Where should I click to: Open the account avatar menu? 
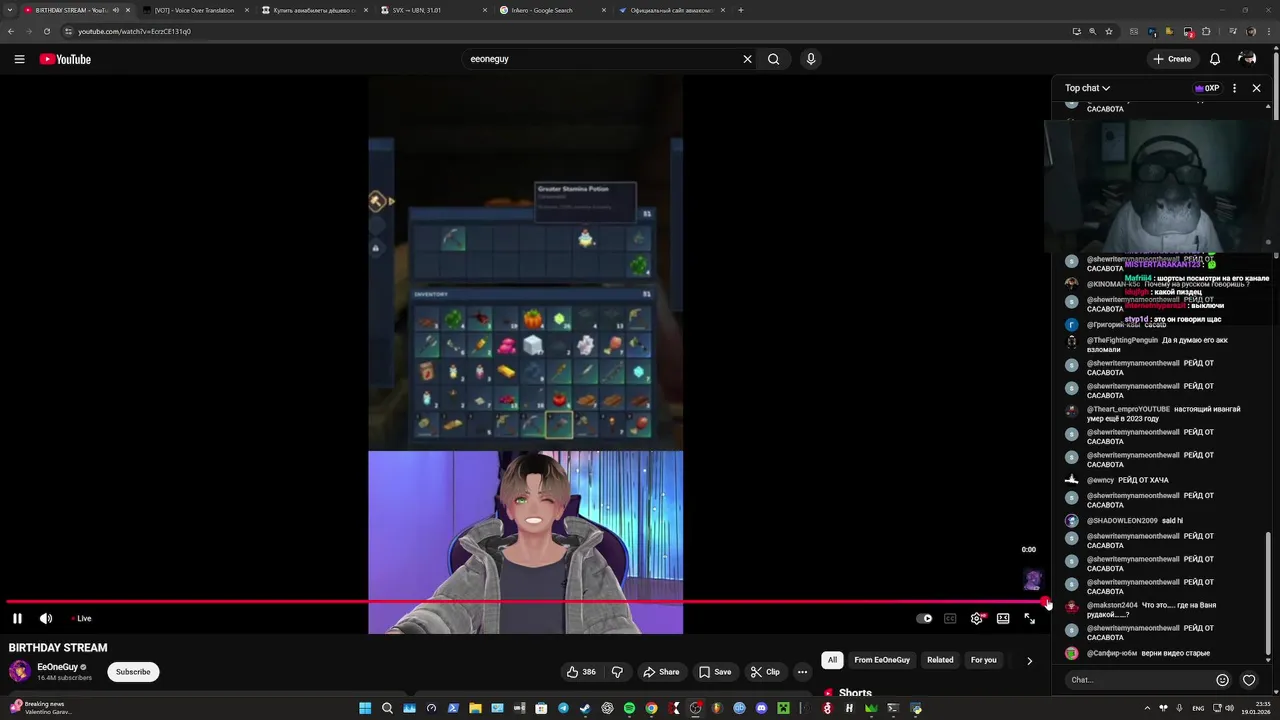click(1247, 59)
